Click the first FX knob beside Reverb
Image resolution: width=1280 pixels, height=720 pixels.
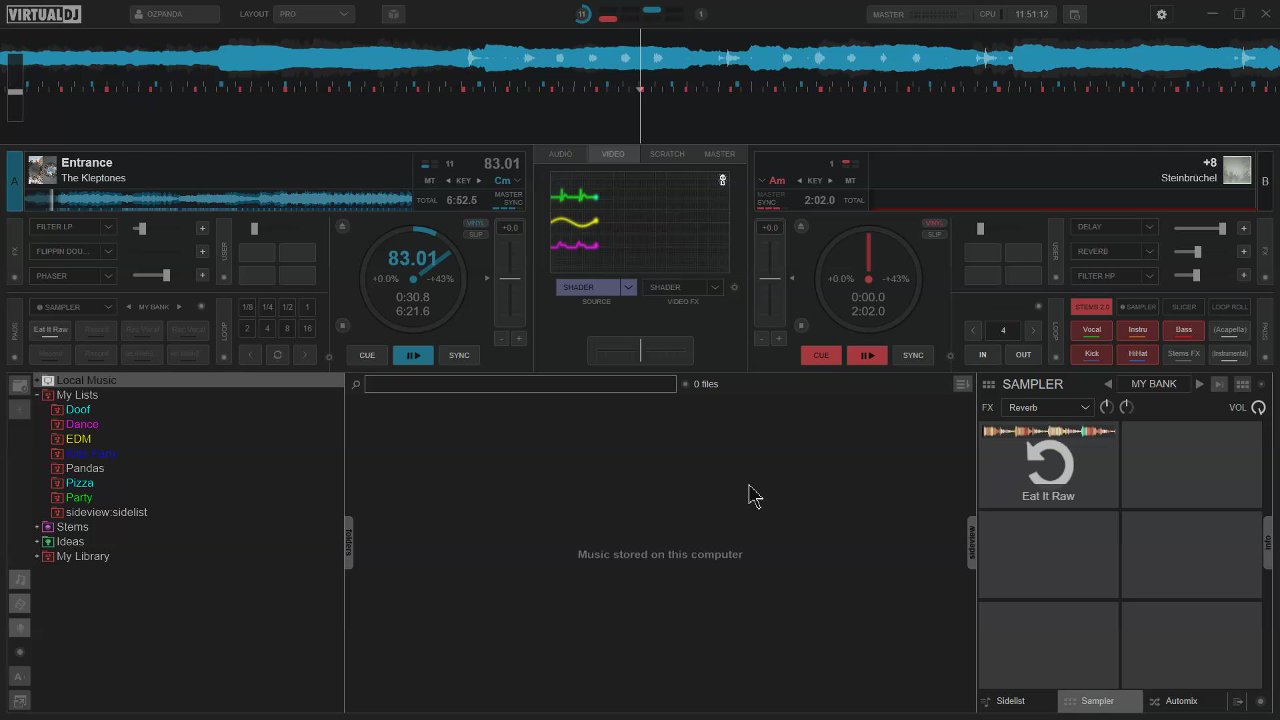coord(1106,407)
